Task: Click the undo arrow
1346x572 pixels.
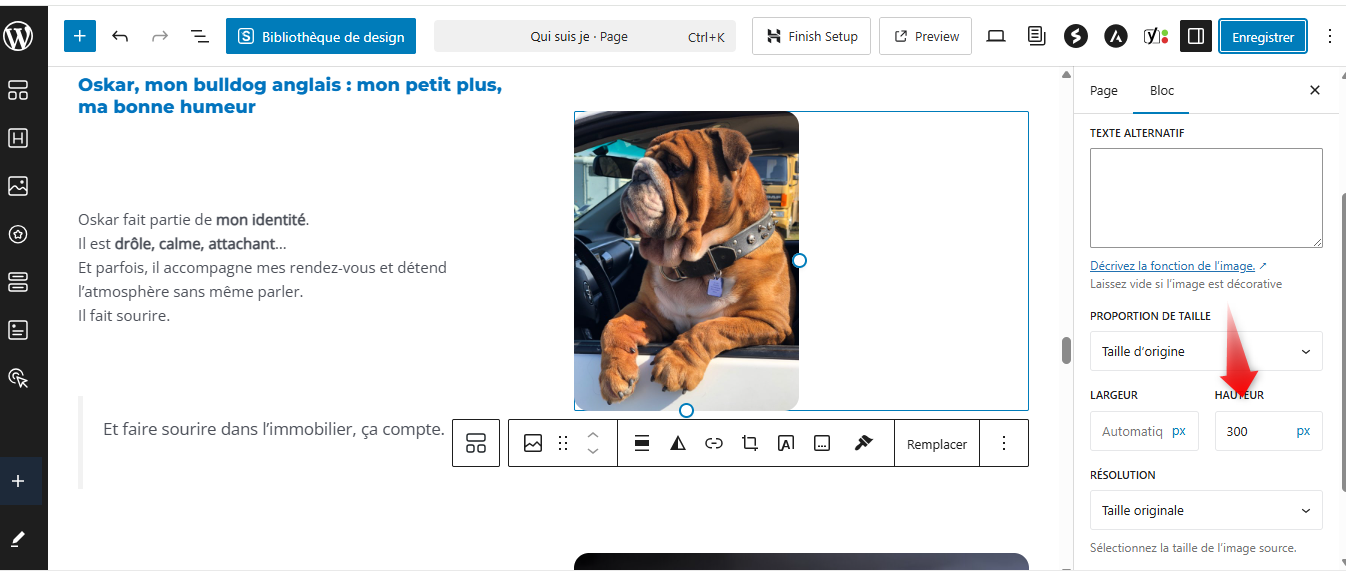Action: coord(120,36)
